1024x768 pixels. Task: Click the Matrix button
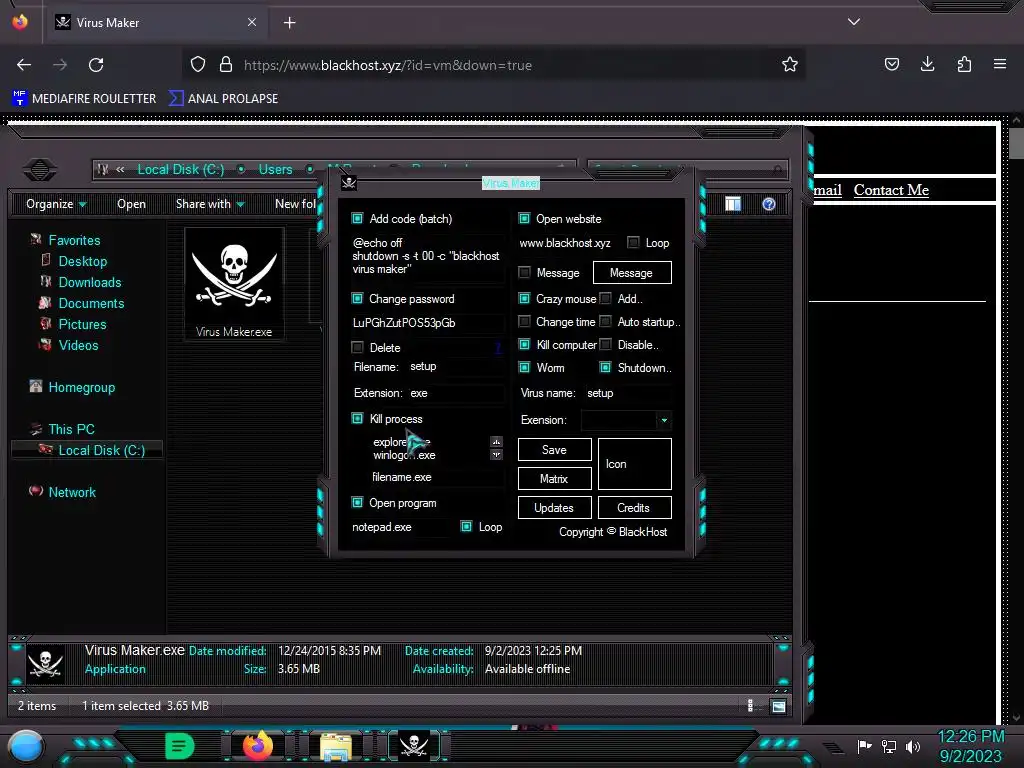tap(554, 479)
